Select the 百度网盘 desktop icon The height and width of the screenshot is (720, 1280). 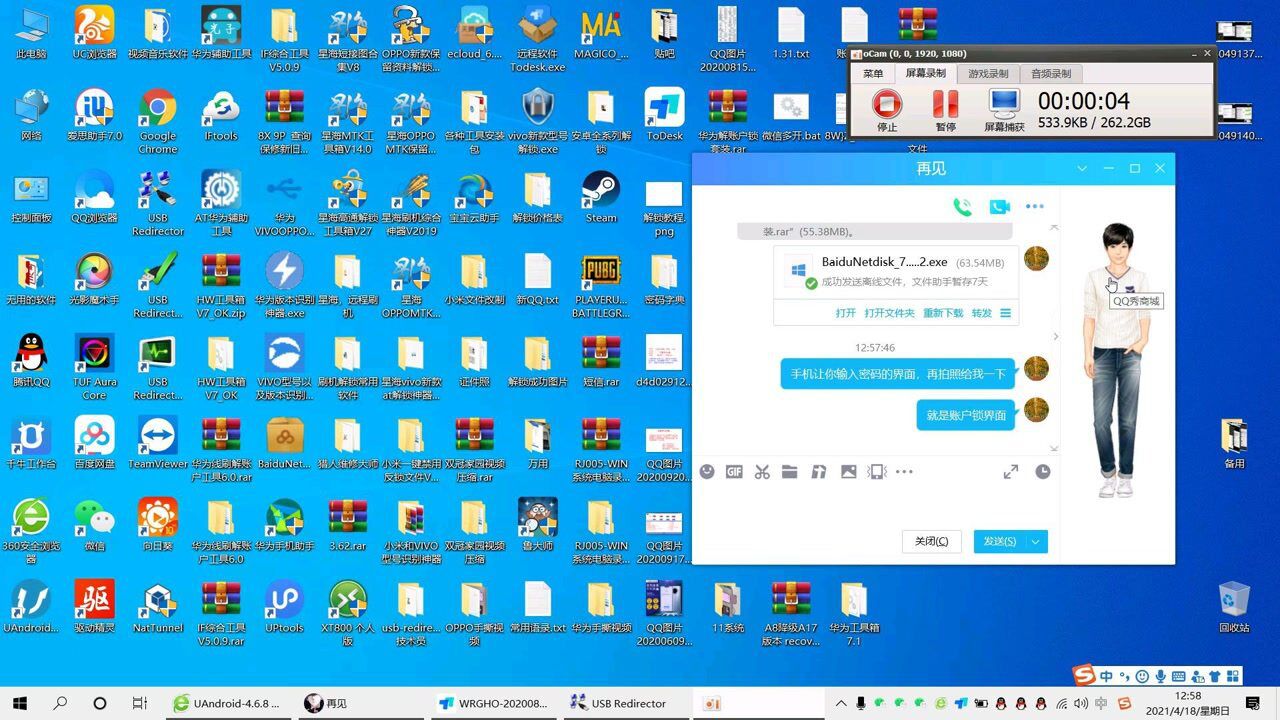(95, 442)
